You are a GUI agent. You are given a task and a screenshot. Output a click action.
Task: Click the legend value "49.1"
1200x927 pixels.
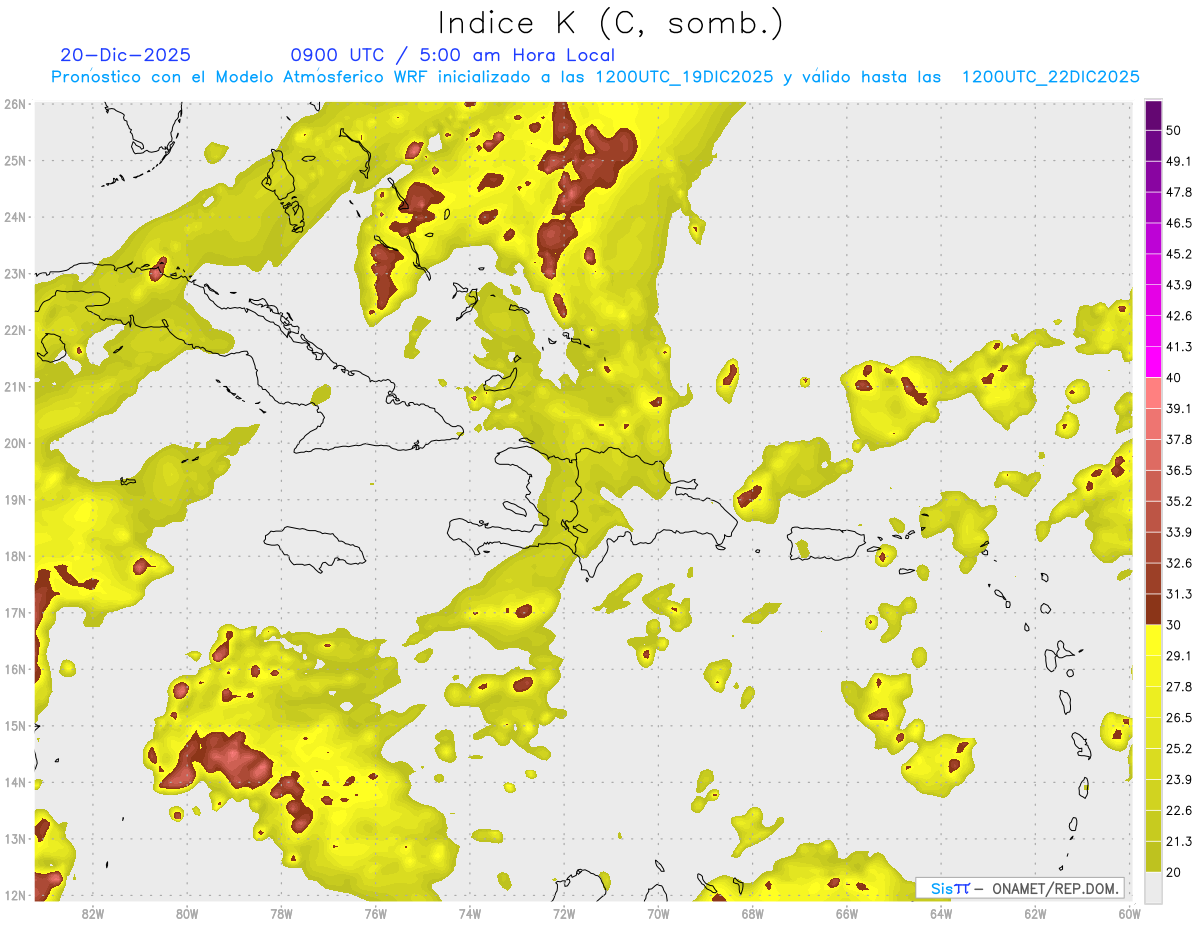point(1179,161)
